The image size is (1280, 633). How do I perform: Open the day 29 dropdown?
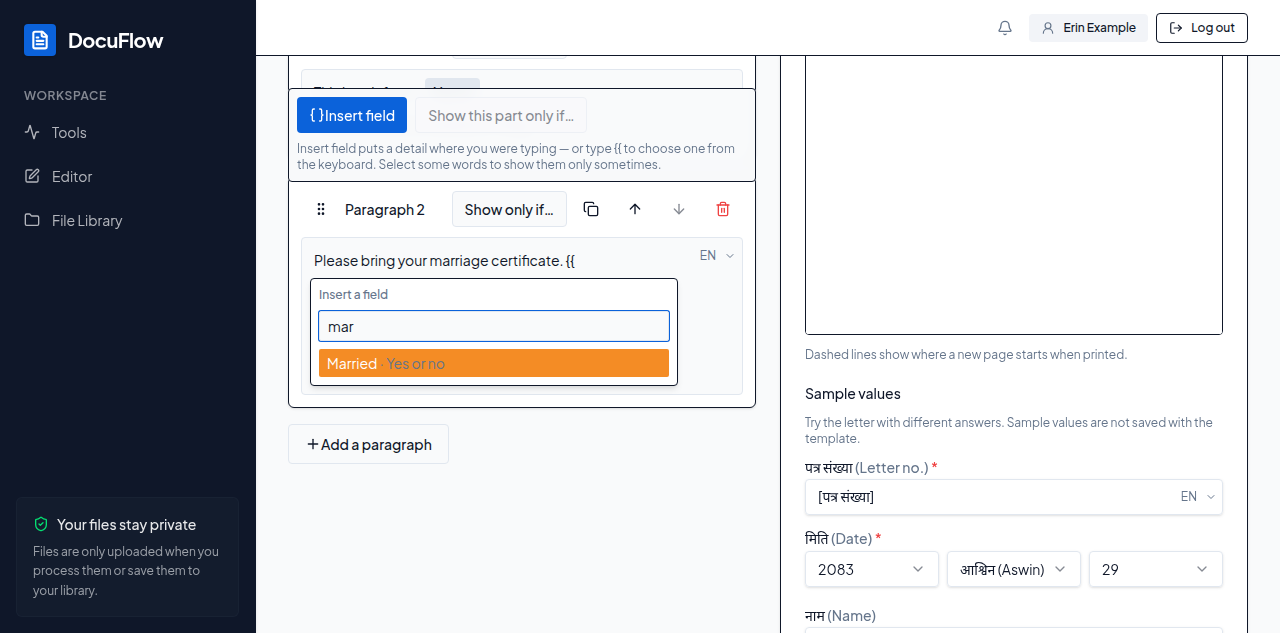point(1156,569)
